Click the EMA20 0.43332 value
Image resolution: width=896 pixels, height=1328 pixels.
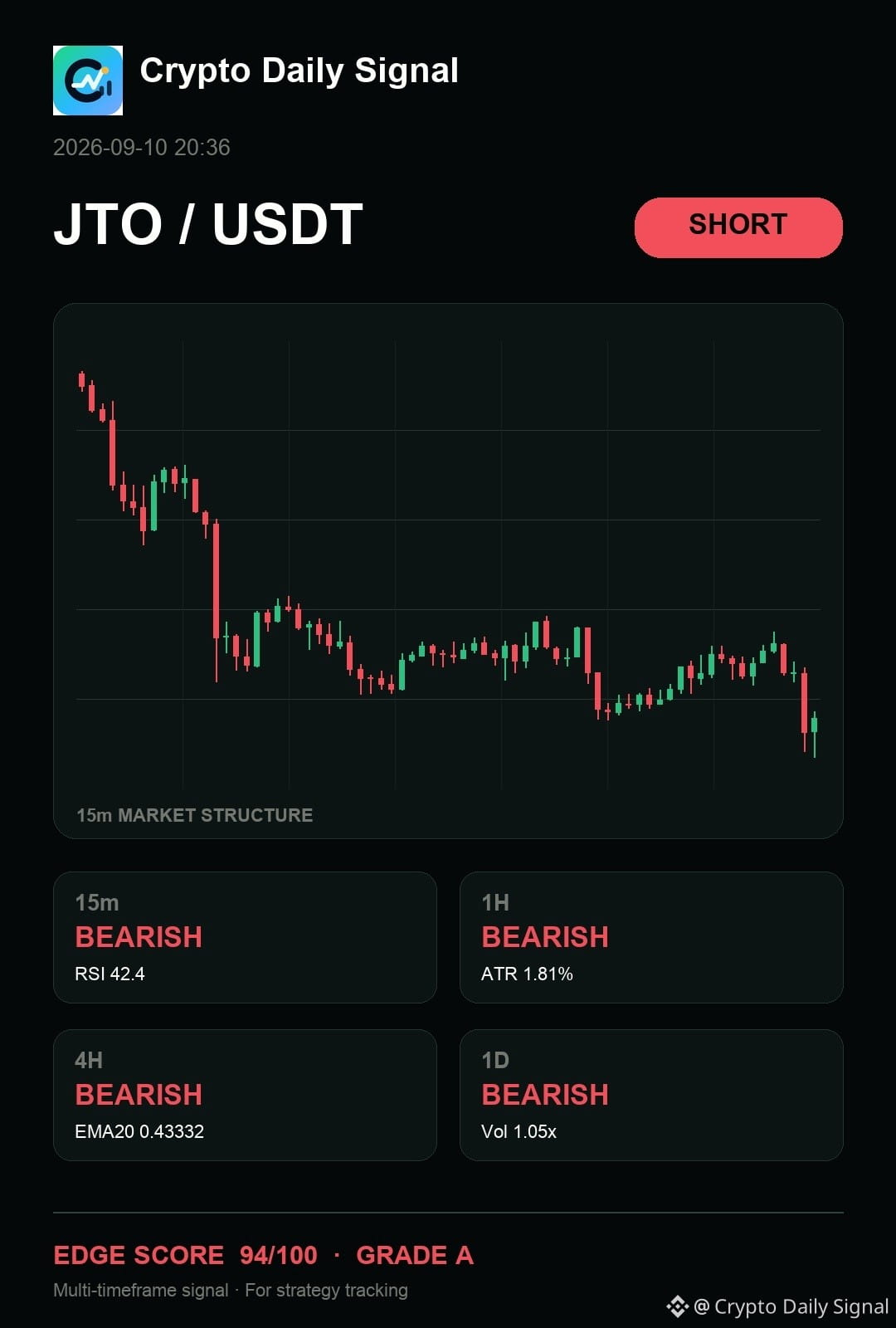139,1131
